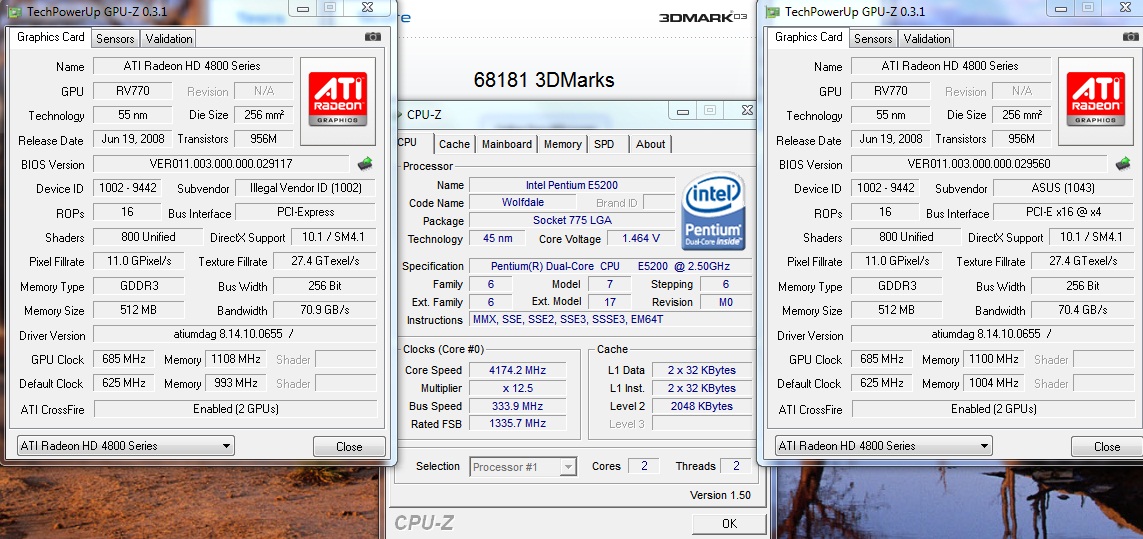Open the Validation tab in left GPU-Z window

[x=168, y=39]
